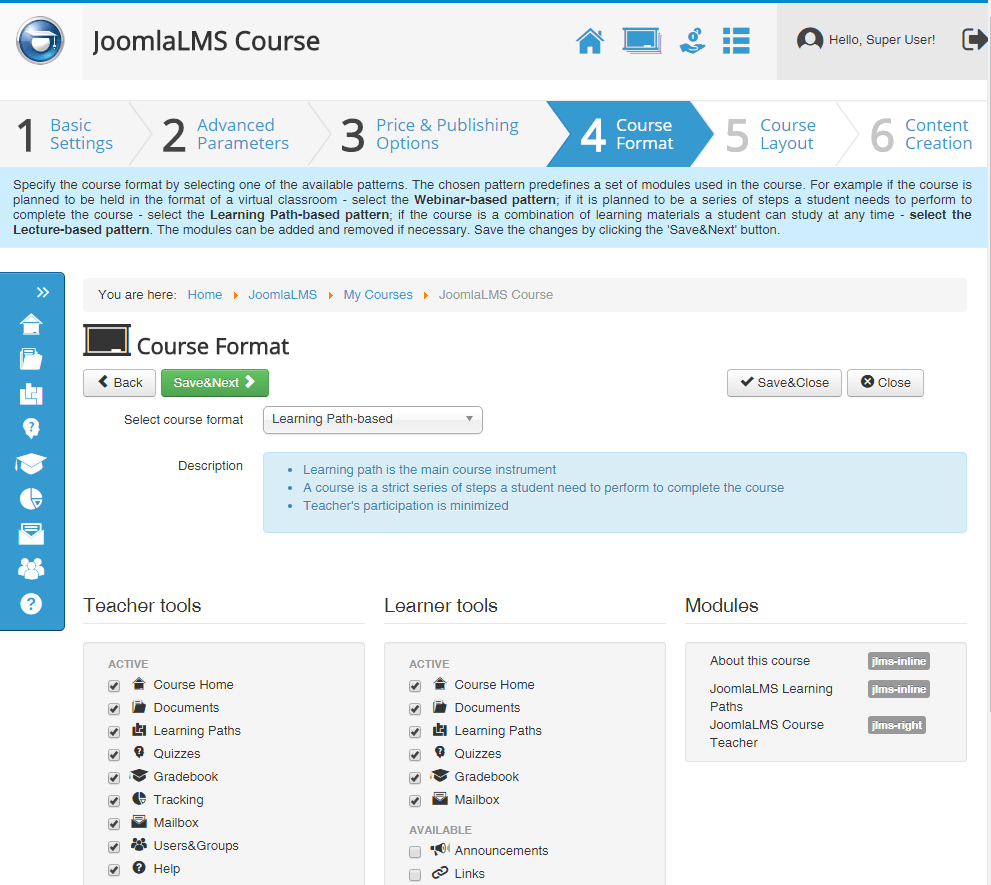
Task: Uncheck Teacher tools Tracking
Action: [x=114, y=801]
